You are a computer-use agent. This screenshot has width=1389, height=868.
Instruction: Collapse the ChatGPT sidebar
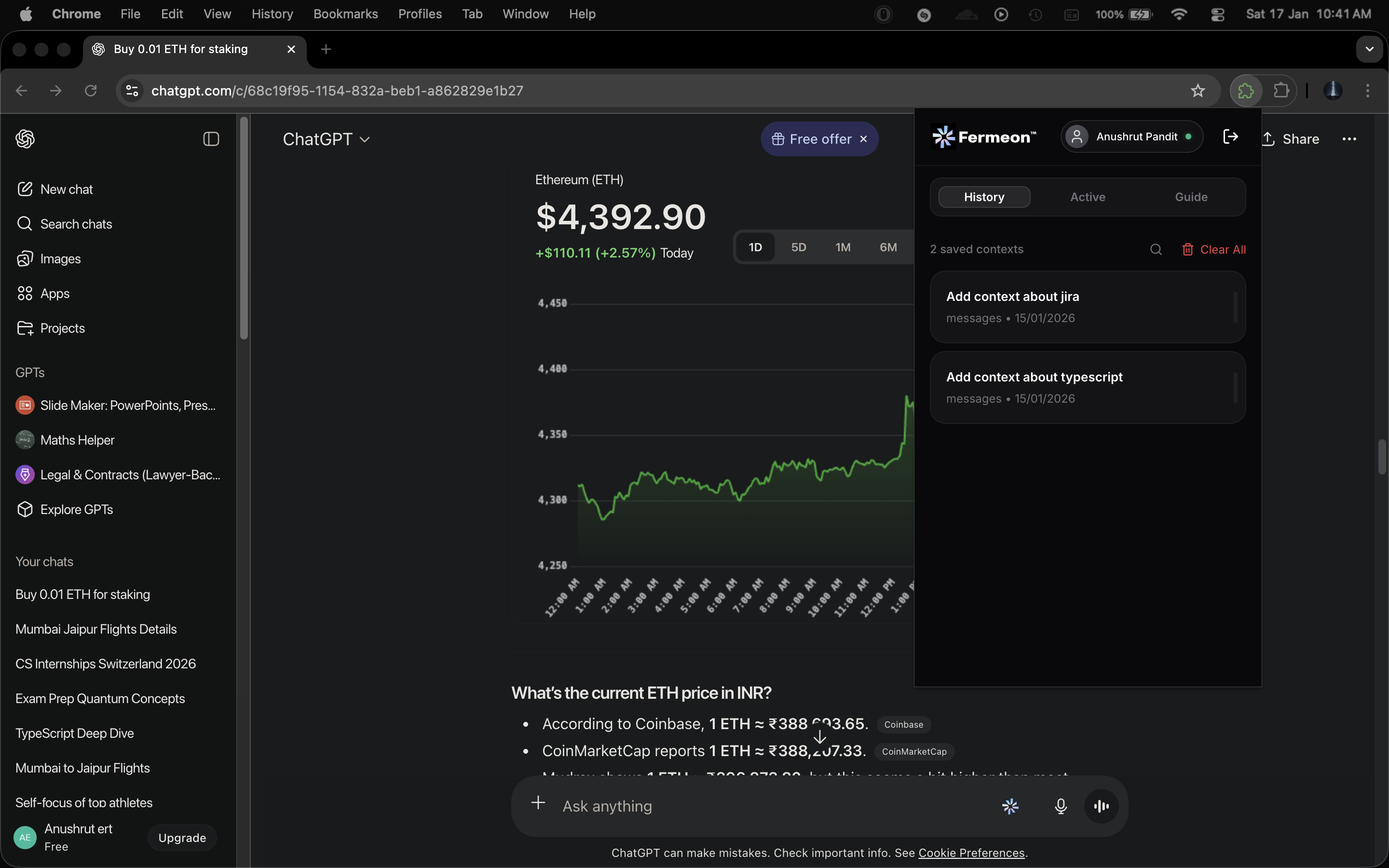click(x=210, y=139)
